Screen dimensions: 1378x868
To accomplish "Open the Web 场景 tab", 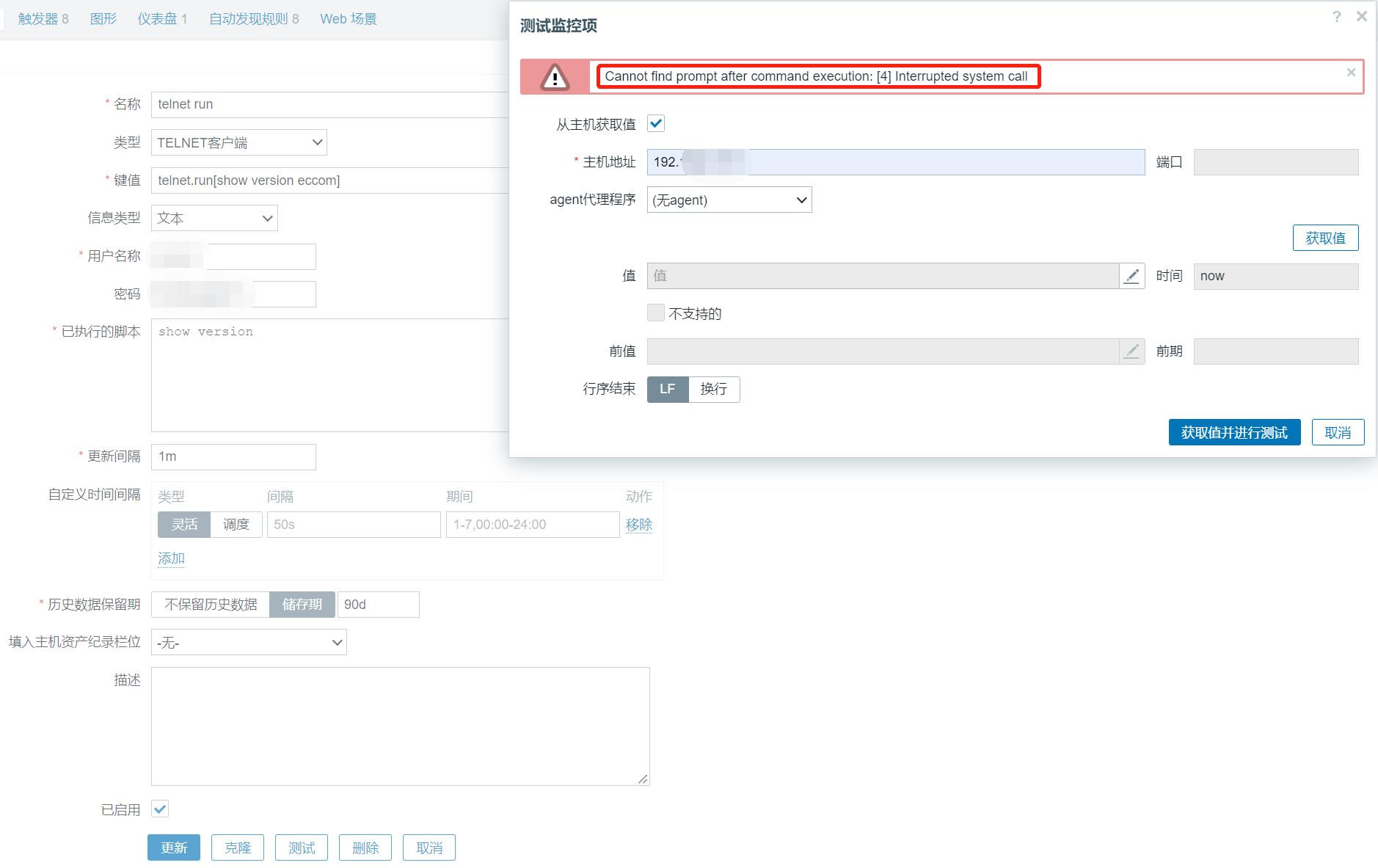I will pyautogui.click(x=349, y=19).
